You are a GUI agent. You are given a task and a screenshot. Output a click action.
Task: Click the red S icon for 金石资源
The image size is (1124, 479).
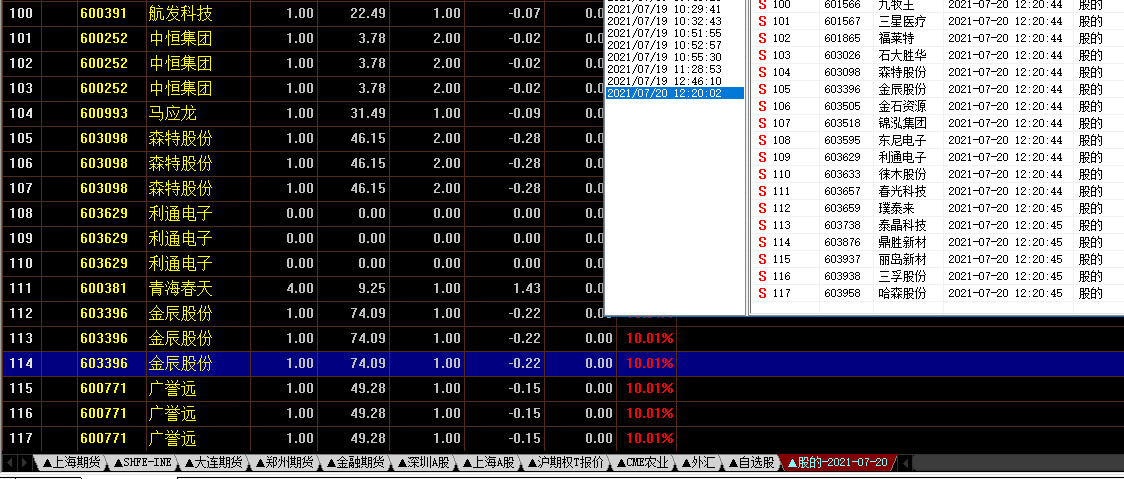(x=762, y=106)
